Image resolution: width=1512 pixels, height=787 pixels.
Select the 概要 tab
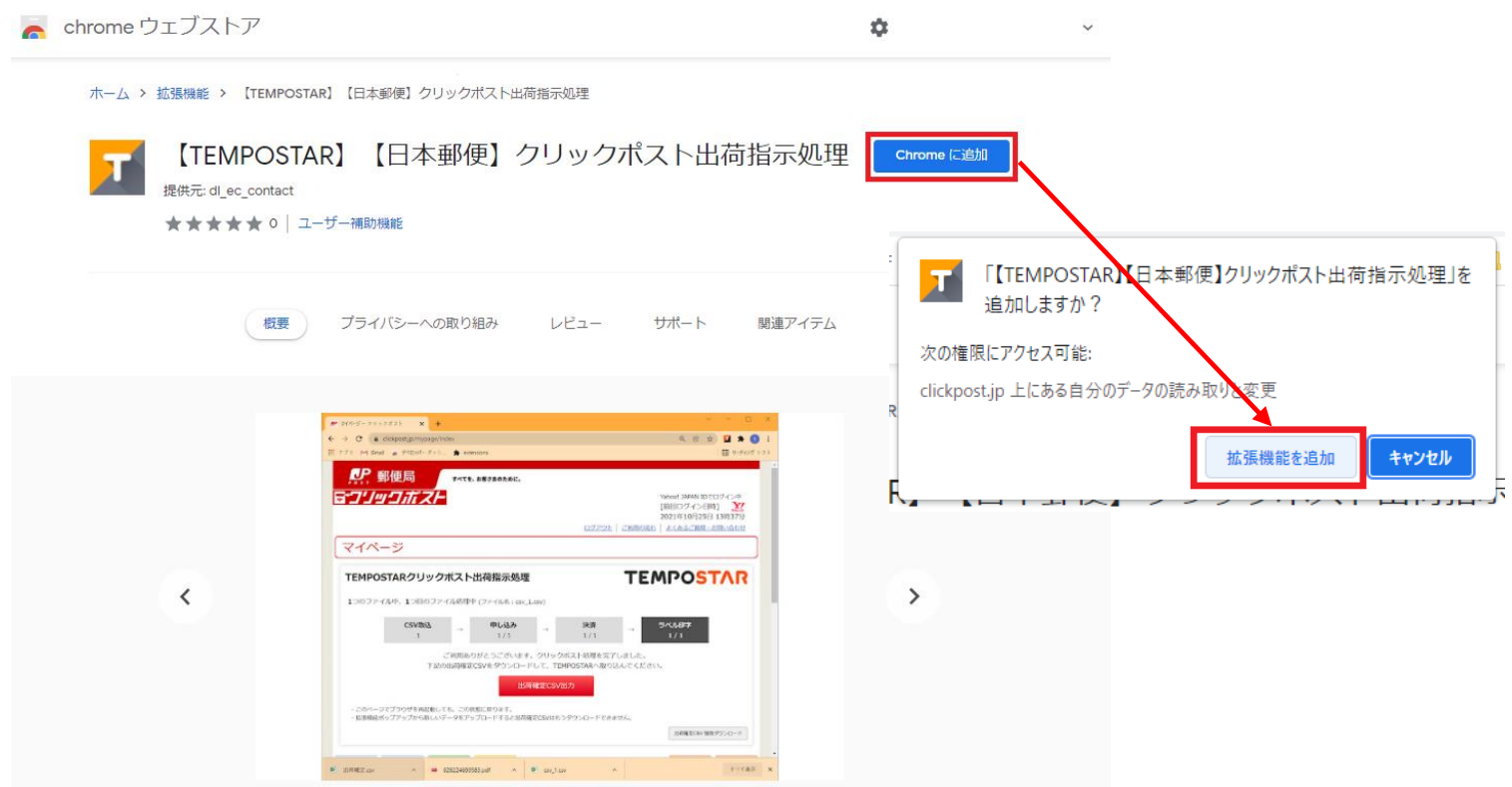(276, 323)
